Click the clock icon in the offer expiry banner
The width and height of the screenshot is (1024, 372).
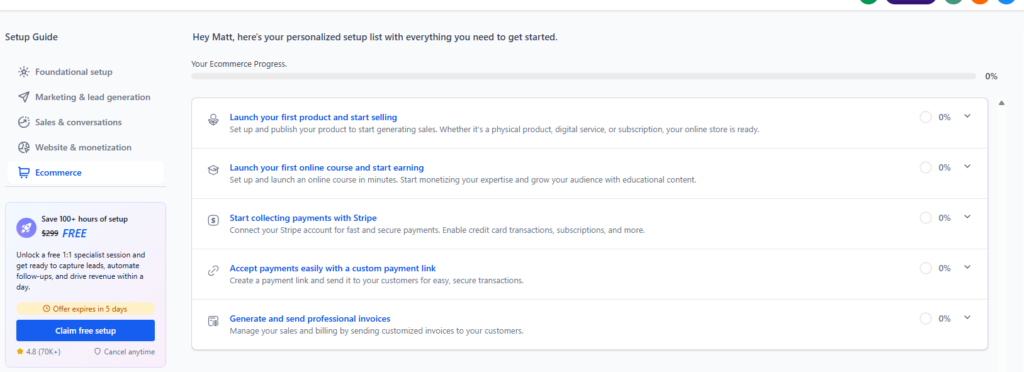(x=46, y=309)
